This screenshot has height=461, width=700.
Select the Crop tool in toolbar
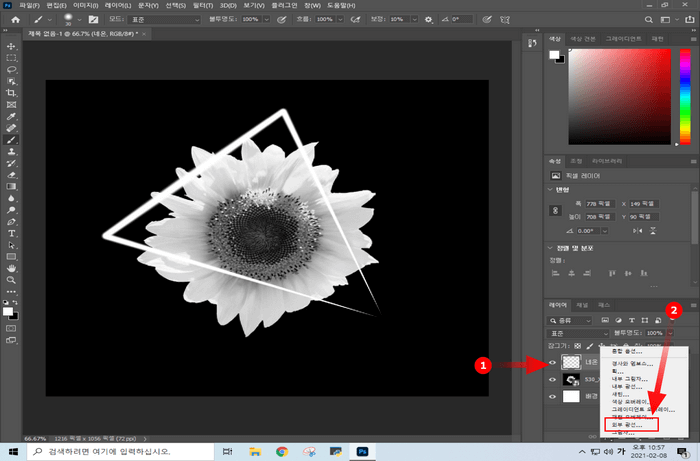11,92
